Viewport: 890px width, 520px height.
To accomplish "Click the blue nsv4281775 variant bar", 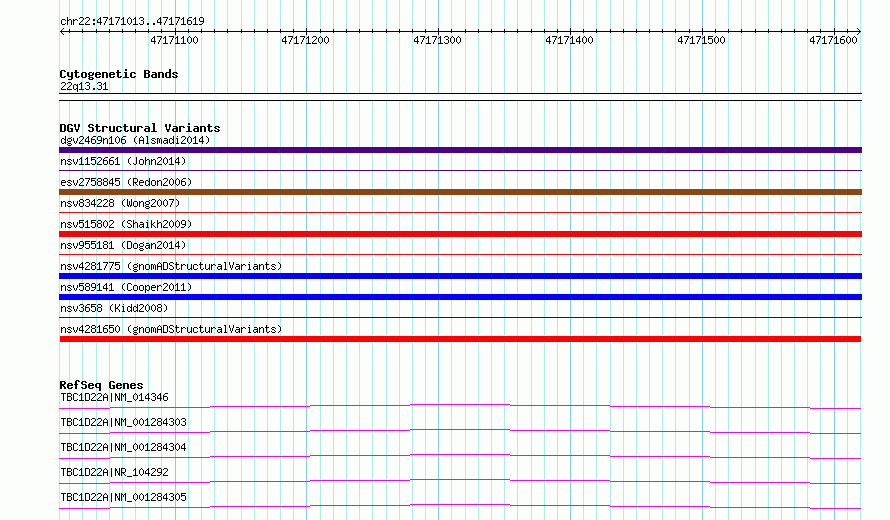I will [x=460, y=276].
